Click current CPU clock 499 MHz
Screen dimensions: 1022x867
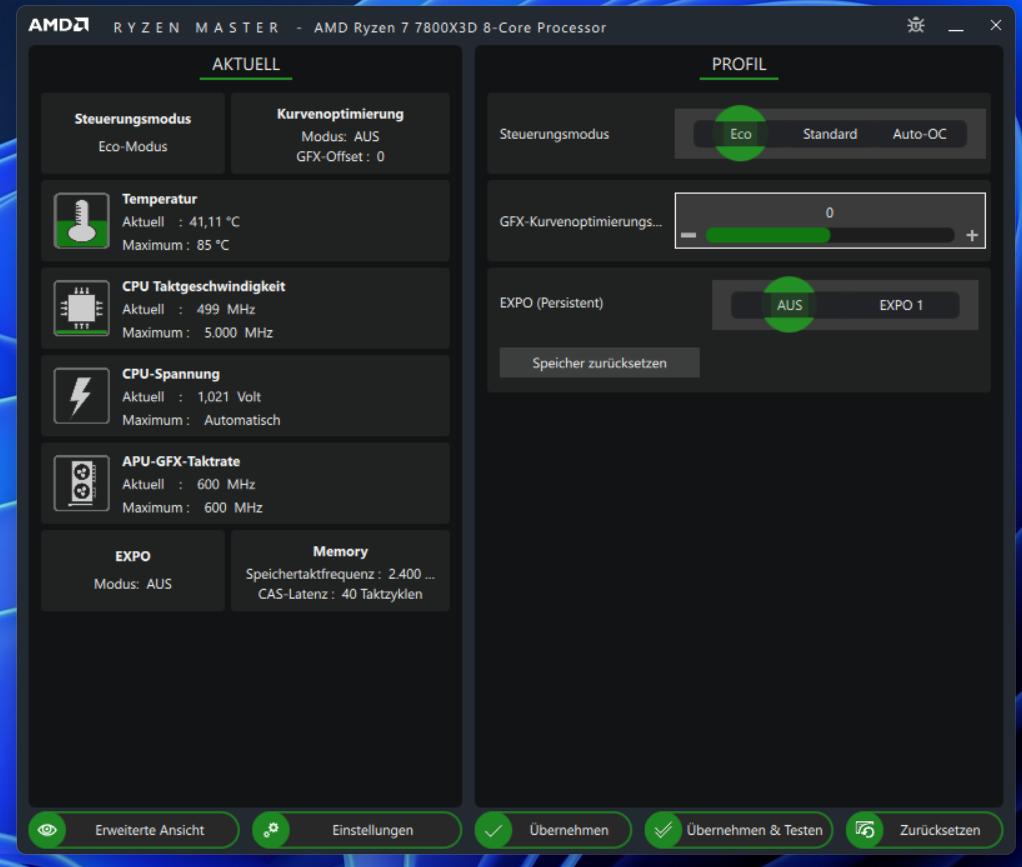[226, 309]
